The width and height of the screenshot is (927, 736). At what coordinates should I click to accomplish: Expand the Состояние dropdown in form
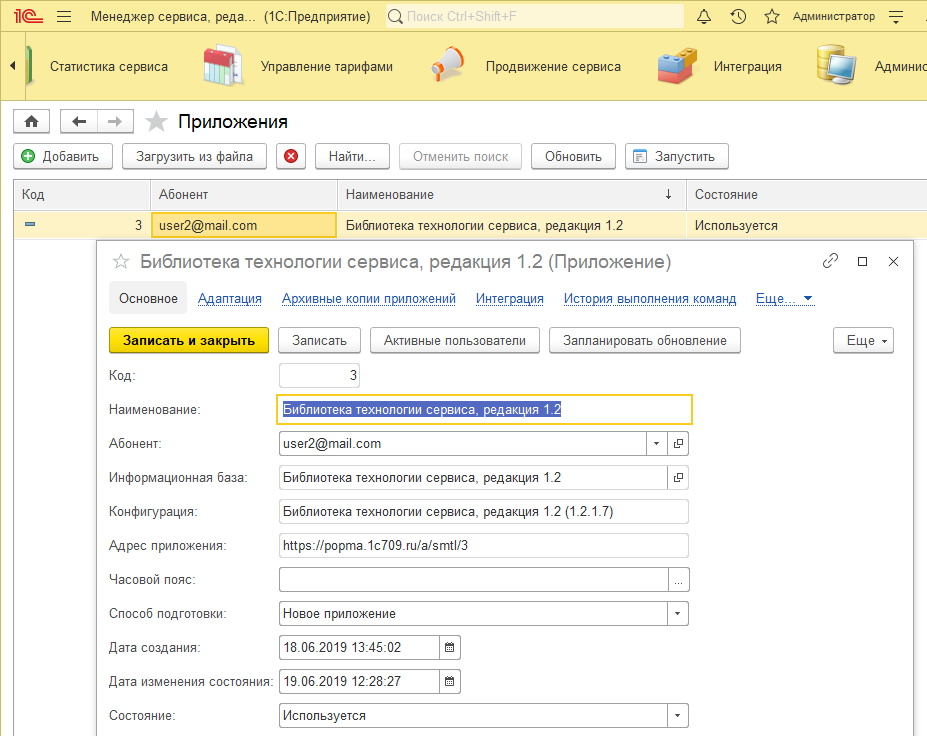tap(678, 716)
